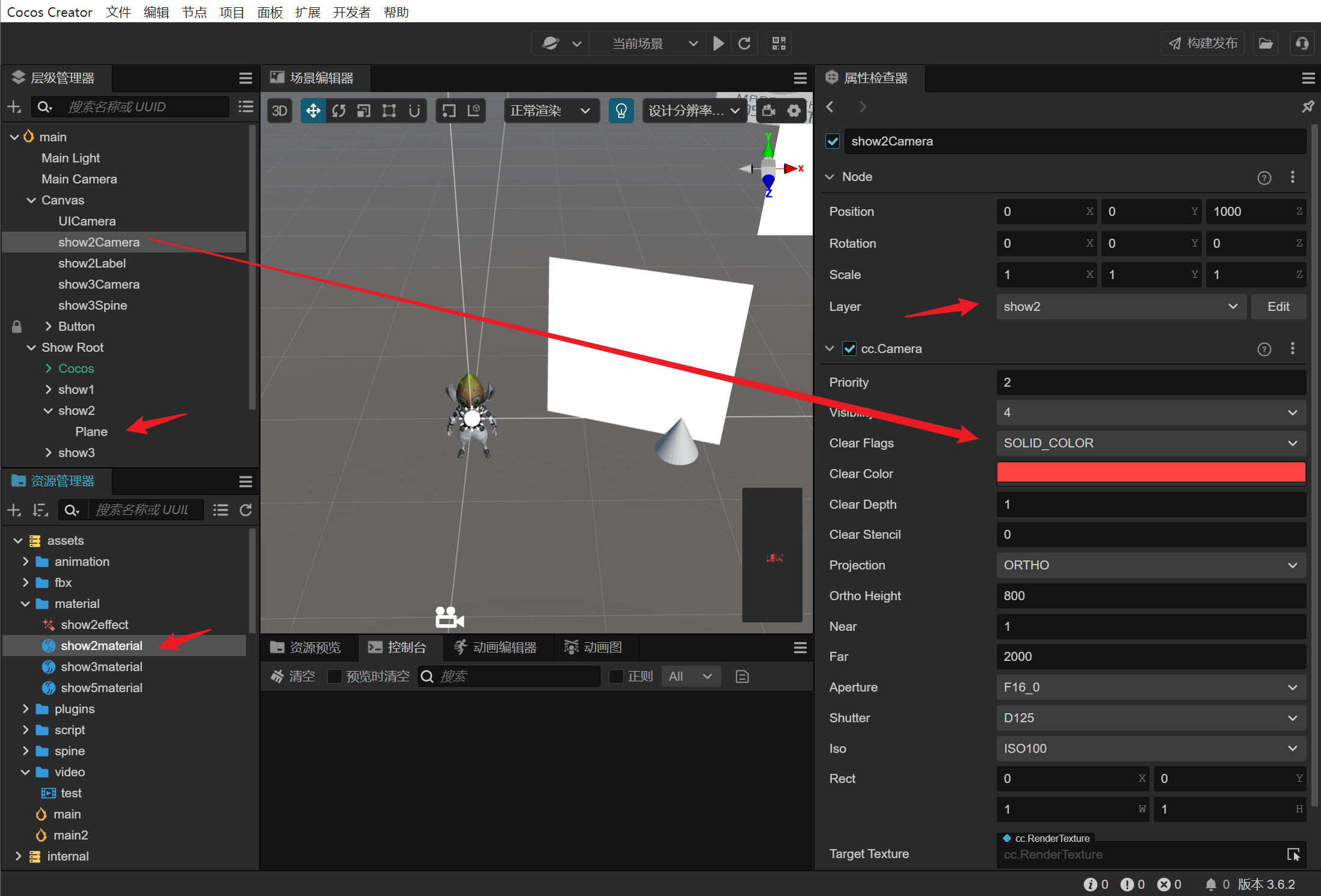Enable Regex checkbox in console
The height and width of the screenshot is (896, 1321).
tap(616, 677)
